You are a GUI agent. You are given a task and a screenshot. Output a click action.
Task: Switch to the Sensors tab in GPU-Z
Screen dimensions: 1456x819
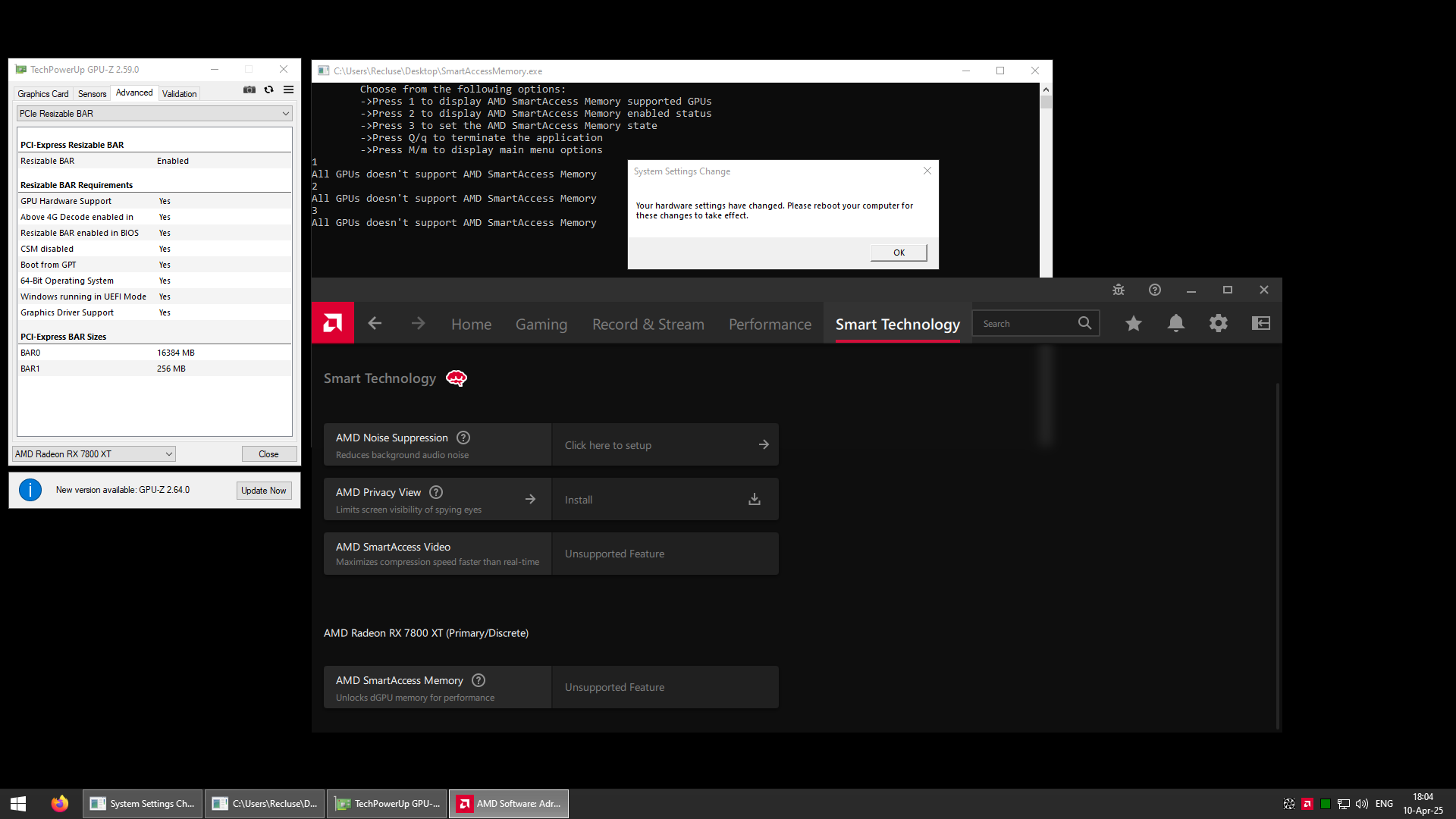[92, 94]
